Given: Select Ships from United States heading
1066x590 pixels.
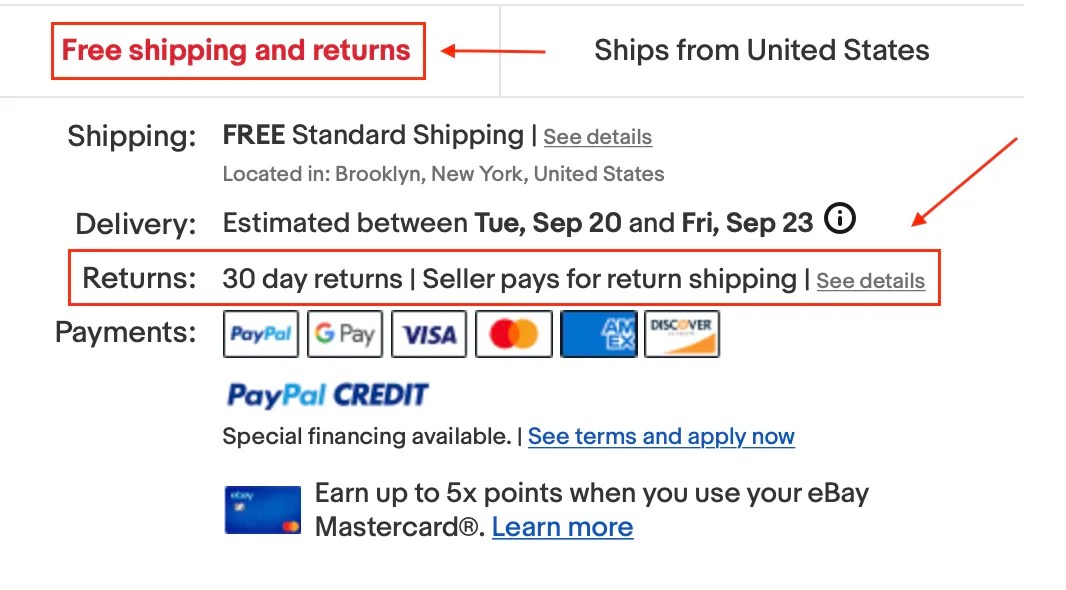Looking at the screenshot, I should [x=761, y=51].
